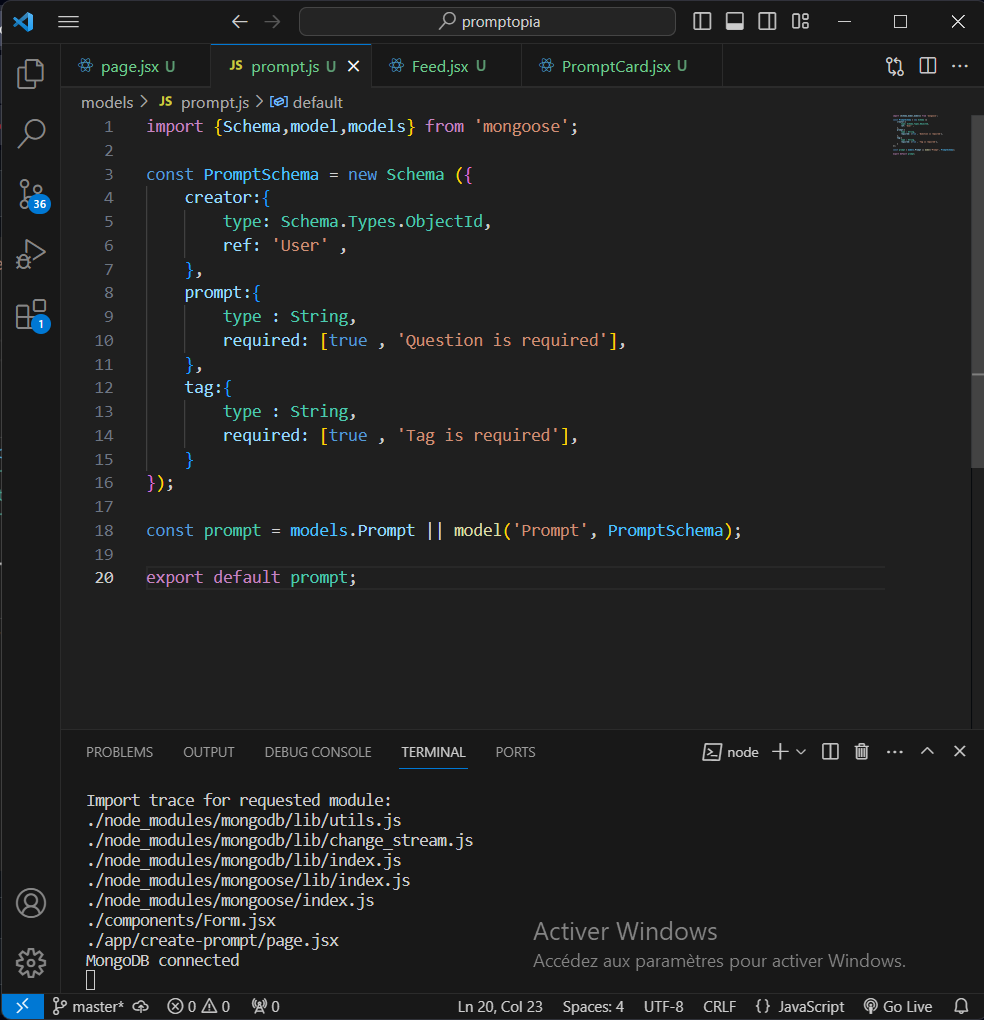Maximize the terminal panel with the chevron

tap(926, 751)
